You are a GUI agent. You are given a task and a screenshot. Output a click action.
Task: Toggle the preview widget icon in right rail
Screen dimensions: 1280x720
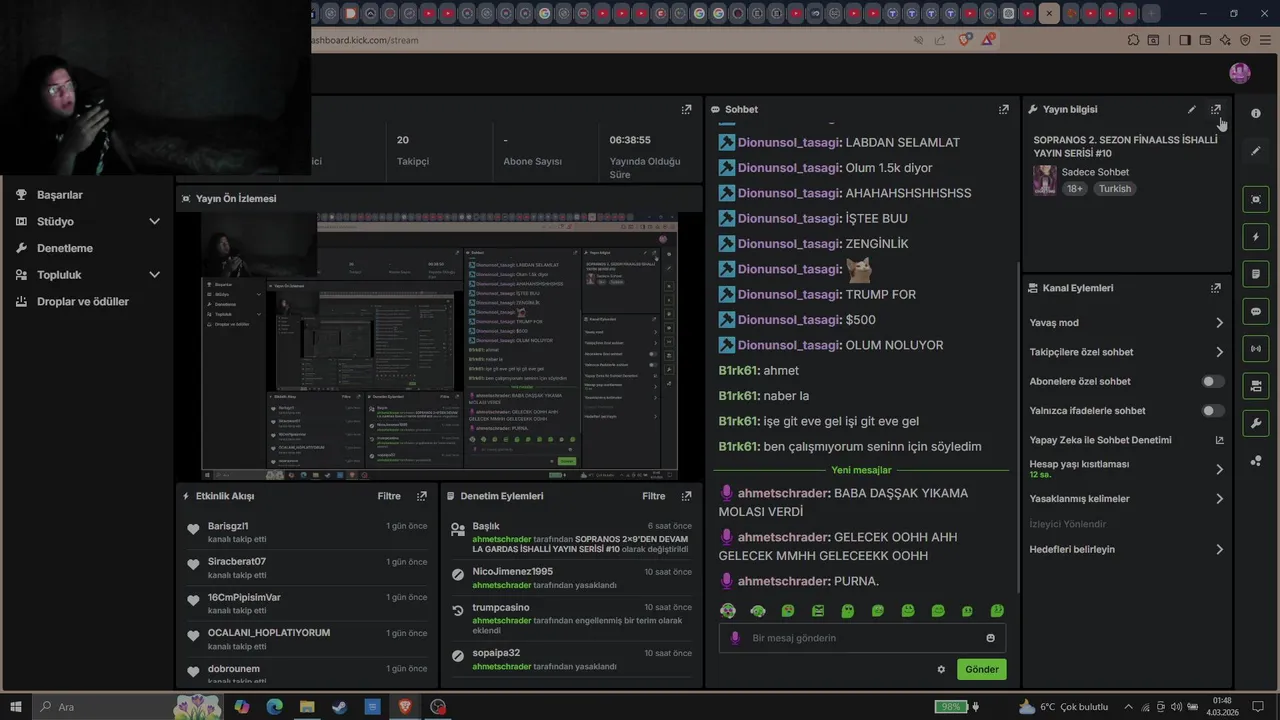[x=1256, y=199]
